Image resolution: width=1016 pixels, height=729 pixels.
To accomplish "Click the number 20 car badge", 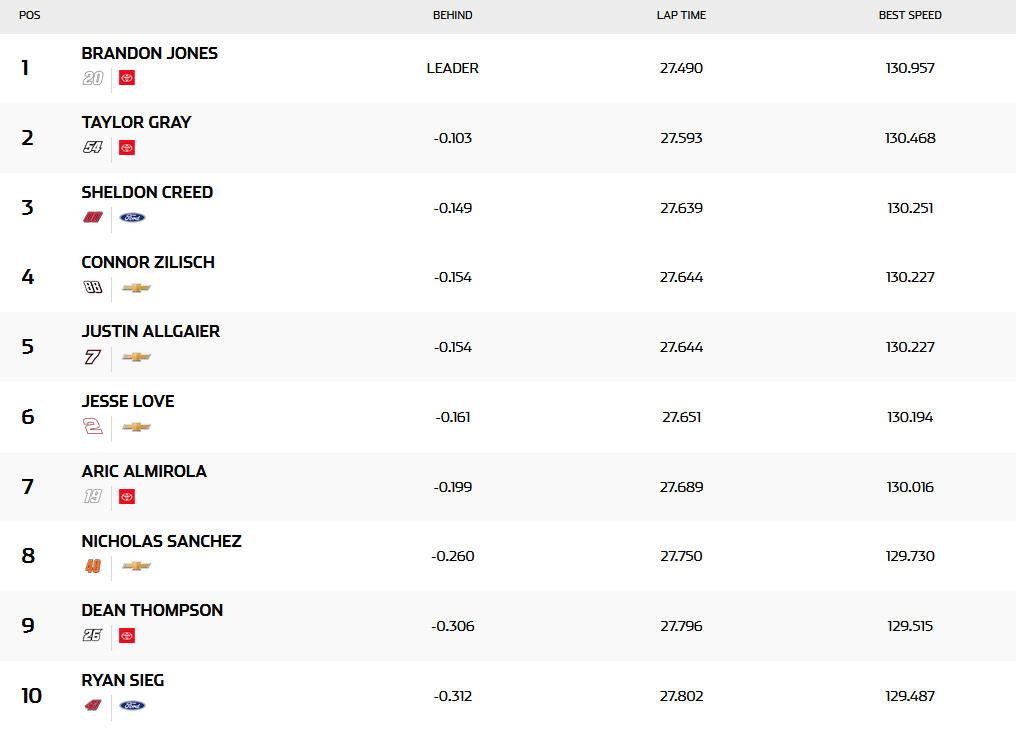I will 93,78.
